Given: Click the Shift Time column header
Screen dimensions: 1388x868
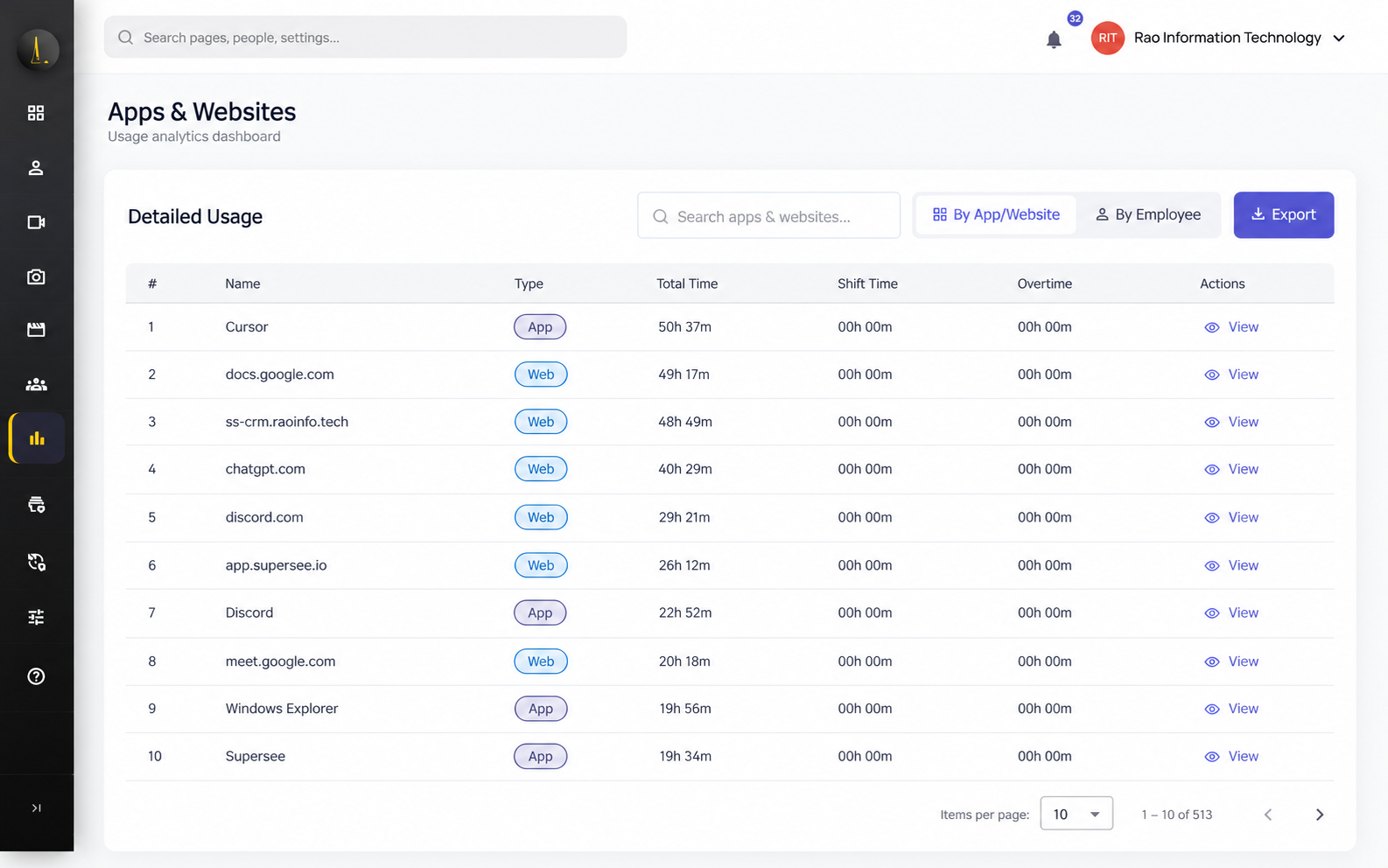Looking at the screenshot, I should pos(867,283).
